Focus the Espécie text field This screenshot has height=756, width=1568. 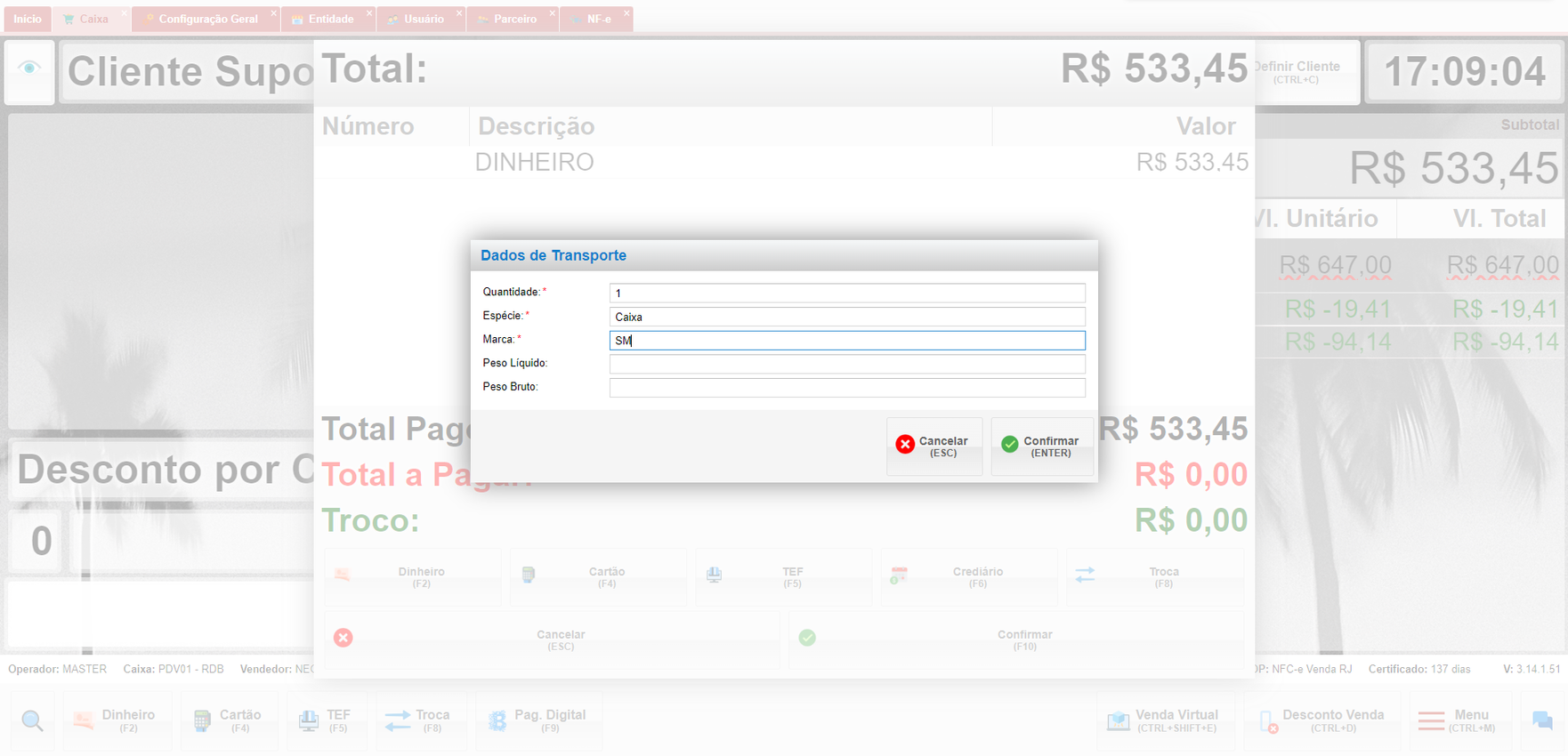coord(846,317)
